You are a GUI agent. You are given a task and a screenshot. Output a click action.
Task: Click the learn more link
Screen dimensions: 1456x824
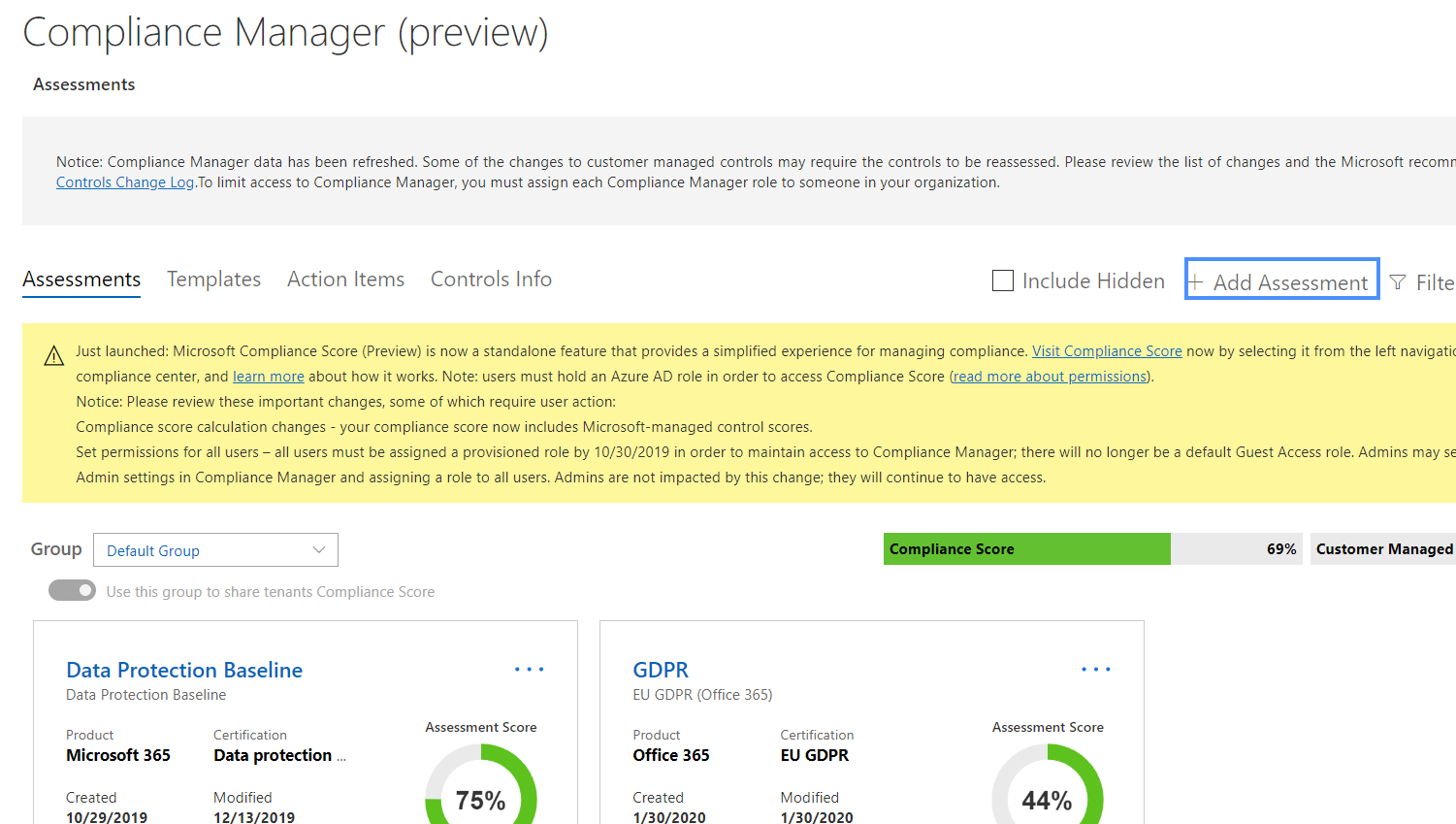[x=269, y=377]
